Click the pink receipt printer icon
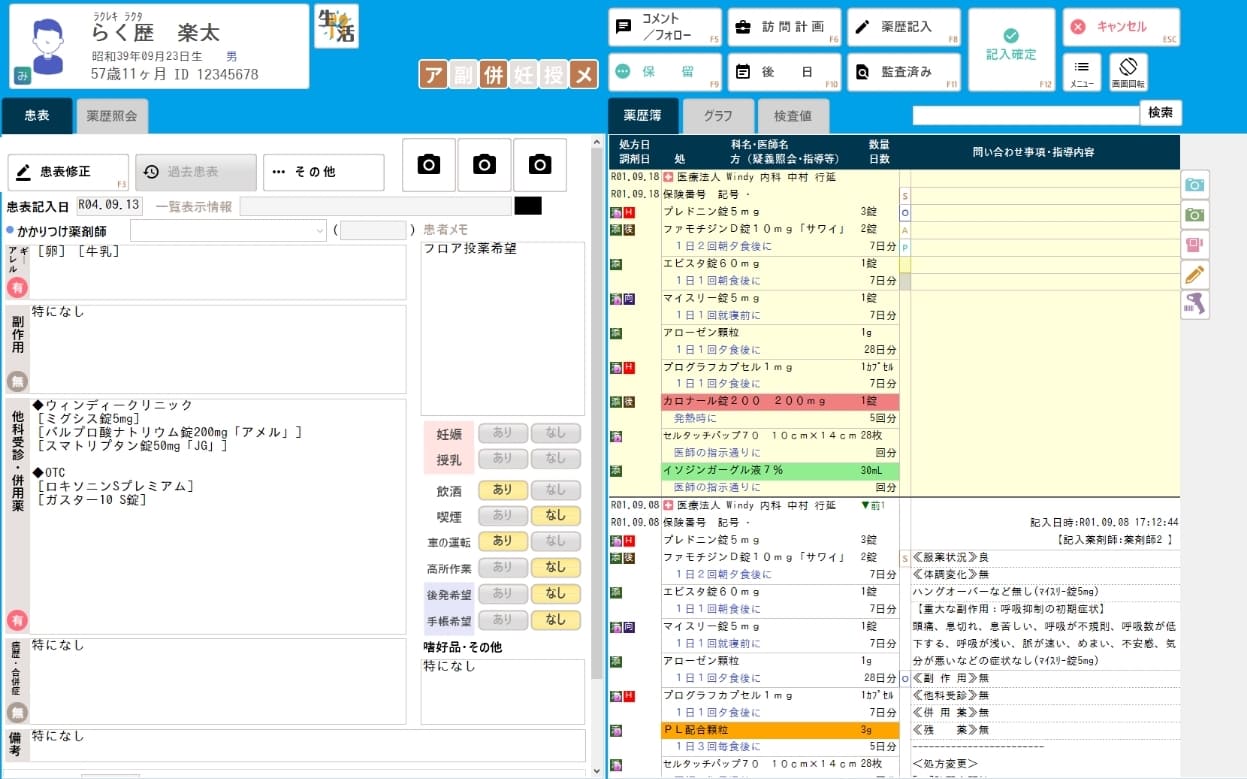Viewport: 1247px width, 779px height. pos(1195,244)
